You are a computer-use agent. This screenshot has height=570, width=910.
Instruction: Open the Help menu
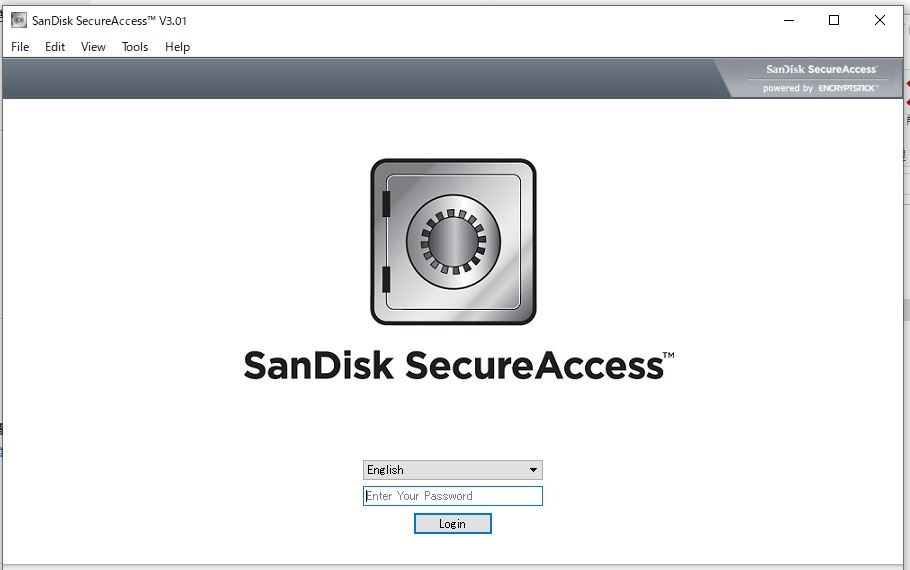177,47
